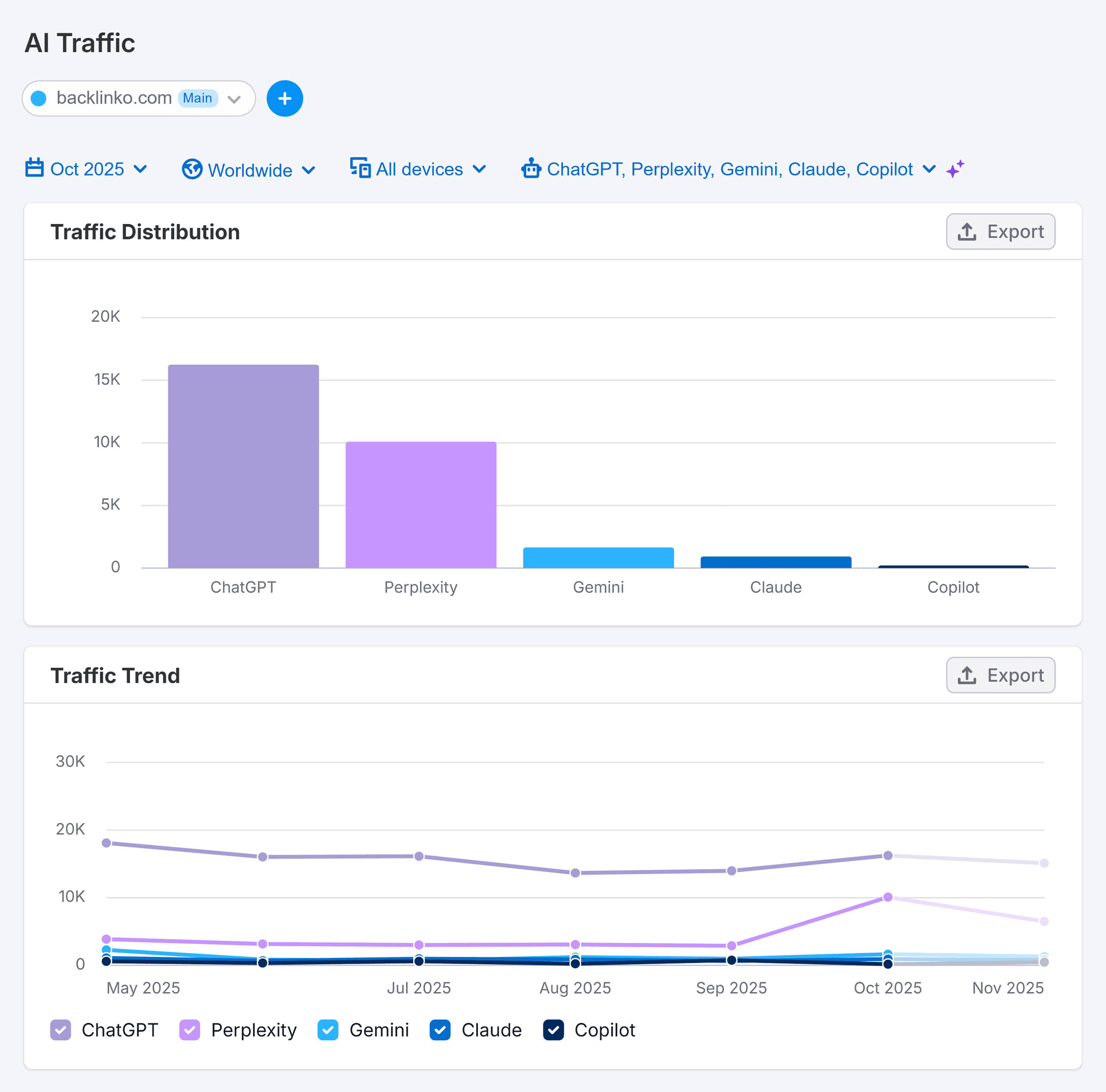Expand the ChatGPT, Perplexity, Gemini bots dropdown

(x=929, y=169)
